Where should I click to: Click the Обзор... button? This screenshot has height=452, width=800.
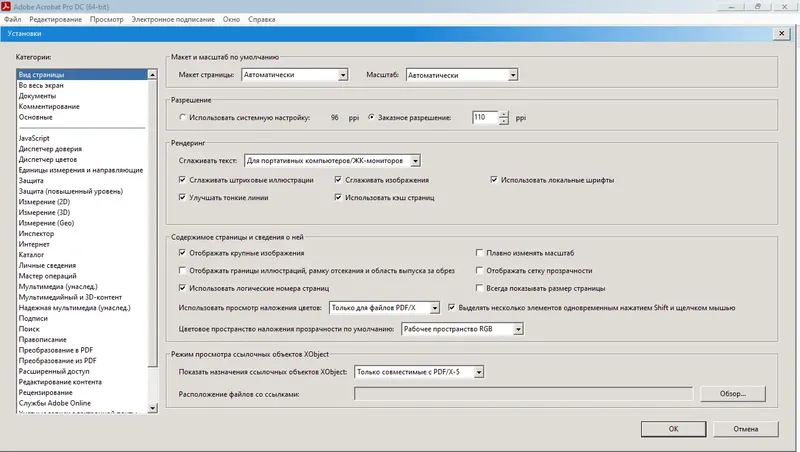(x=733, y=393)
